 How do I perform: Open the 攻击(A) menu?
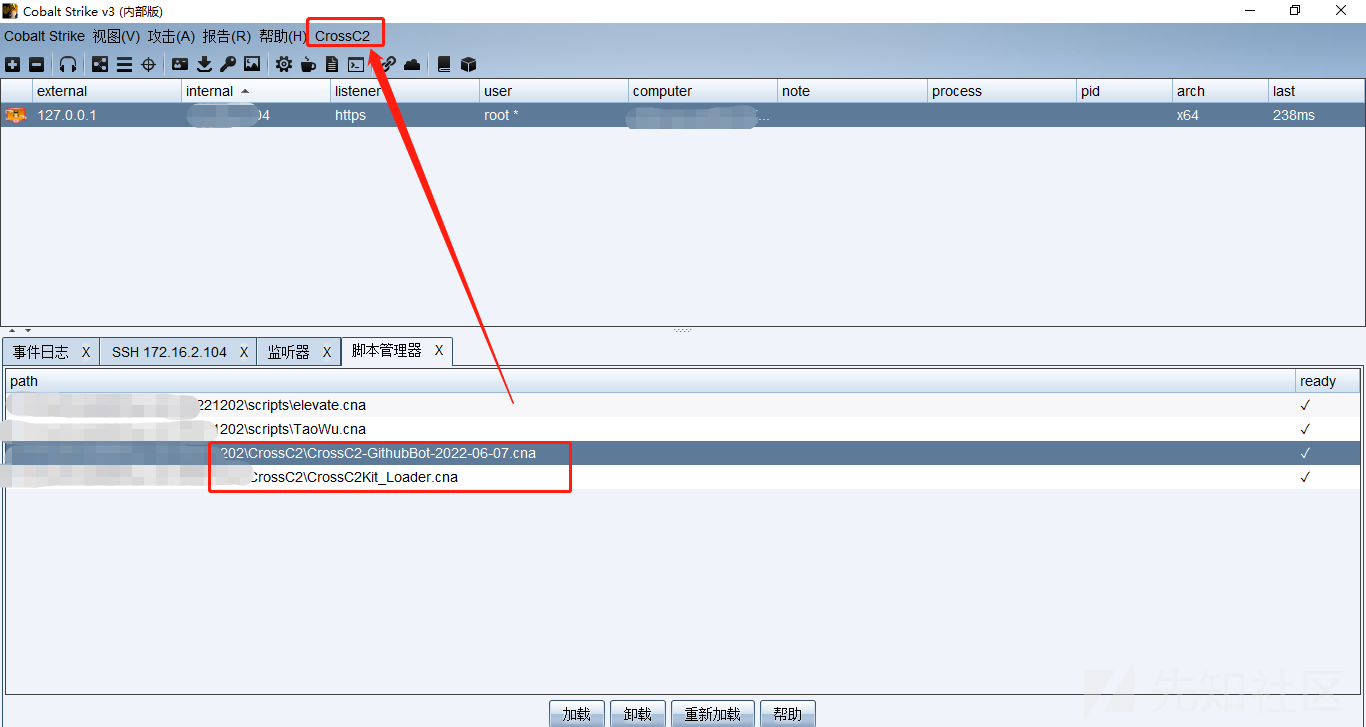coord(171,36)
